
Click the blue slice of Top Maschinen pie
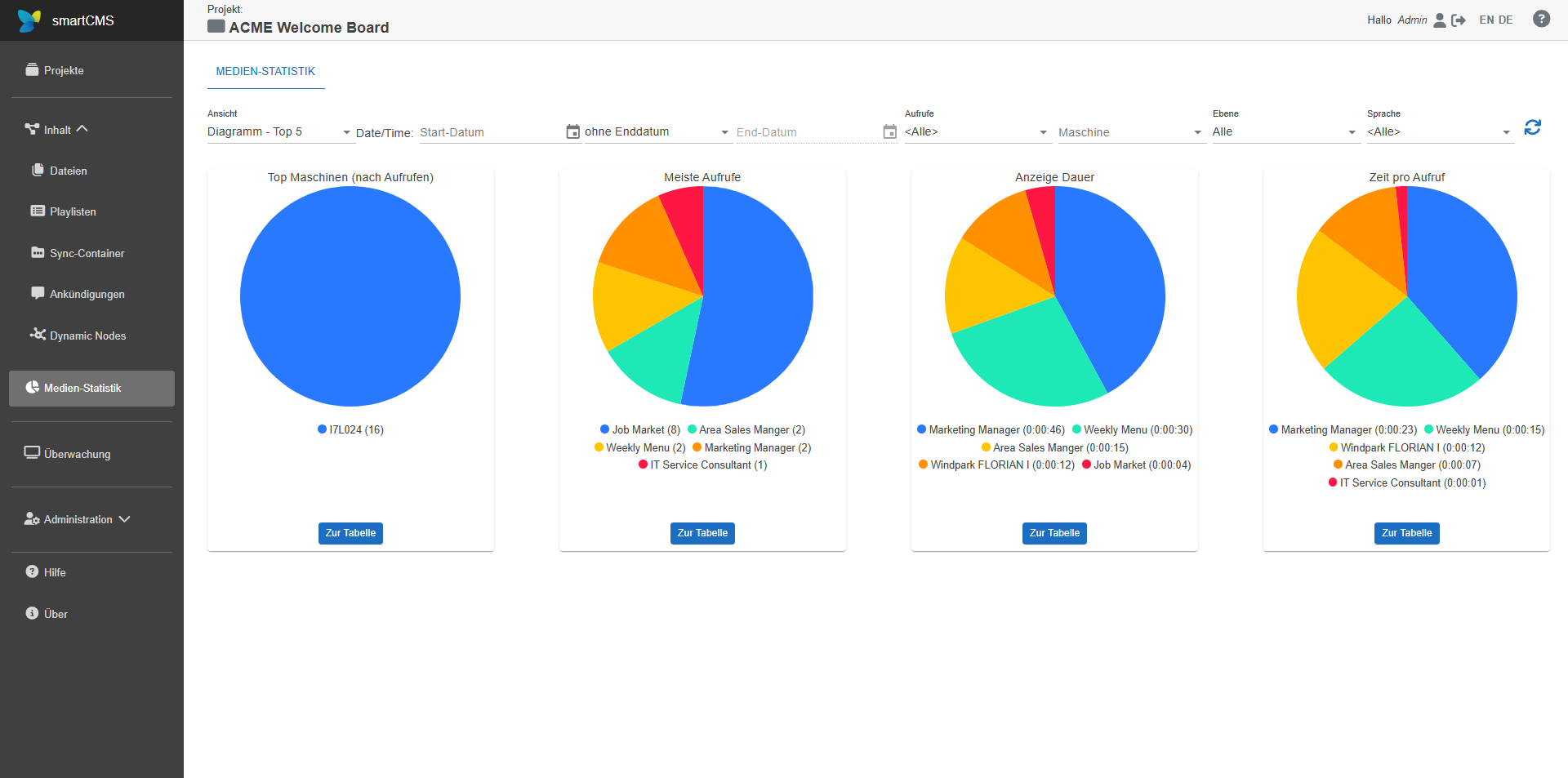350,296
